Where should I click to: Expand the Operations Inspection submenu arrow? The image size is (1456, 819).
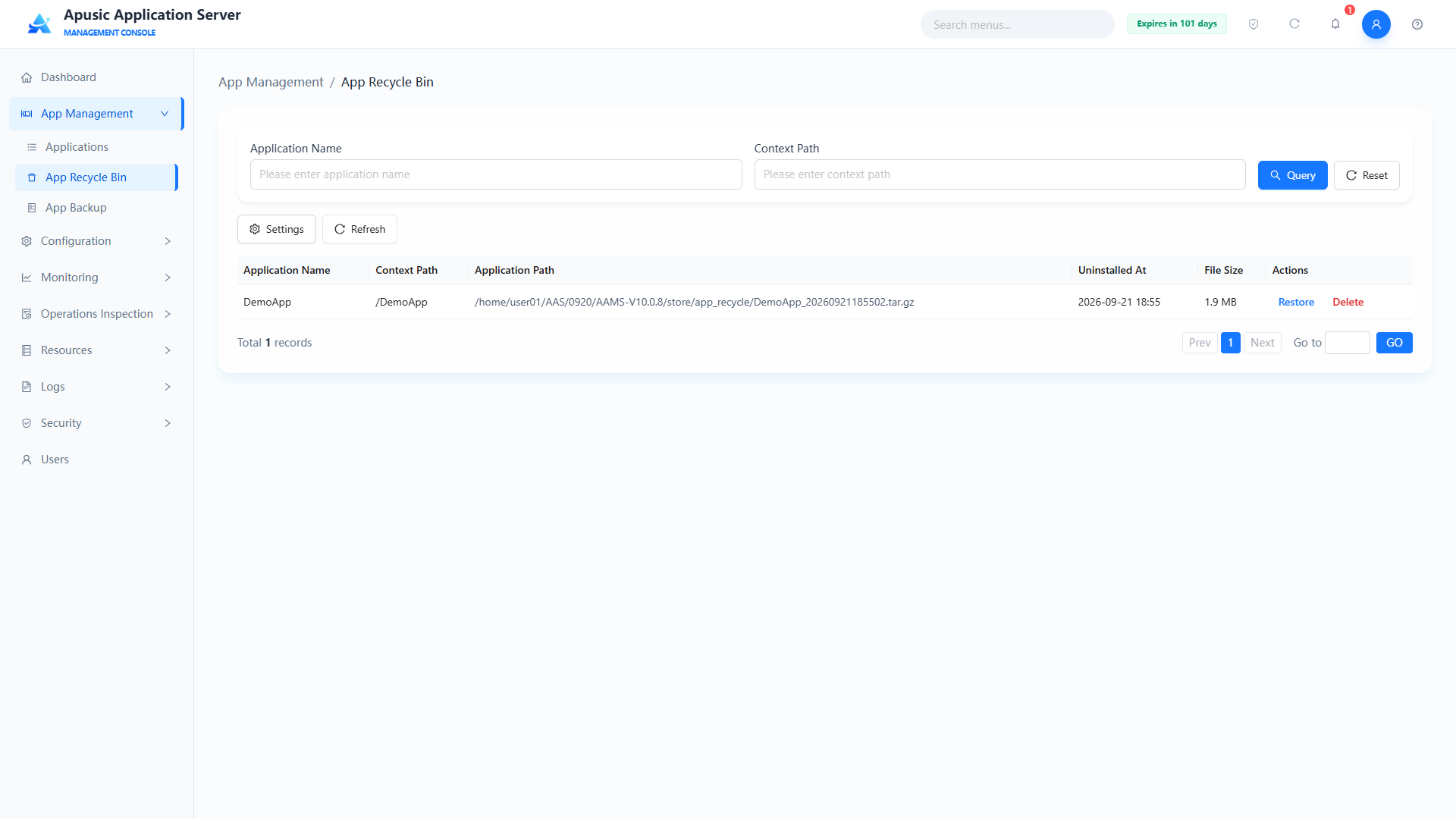coord(168,314)
